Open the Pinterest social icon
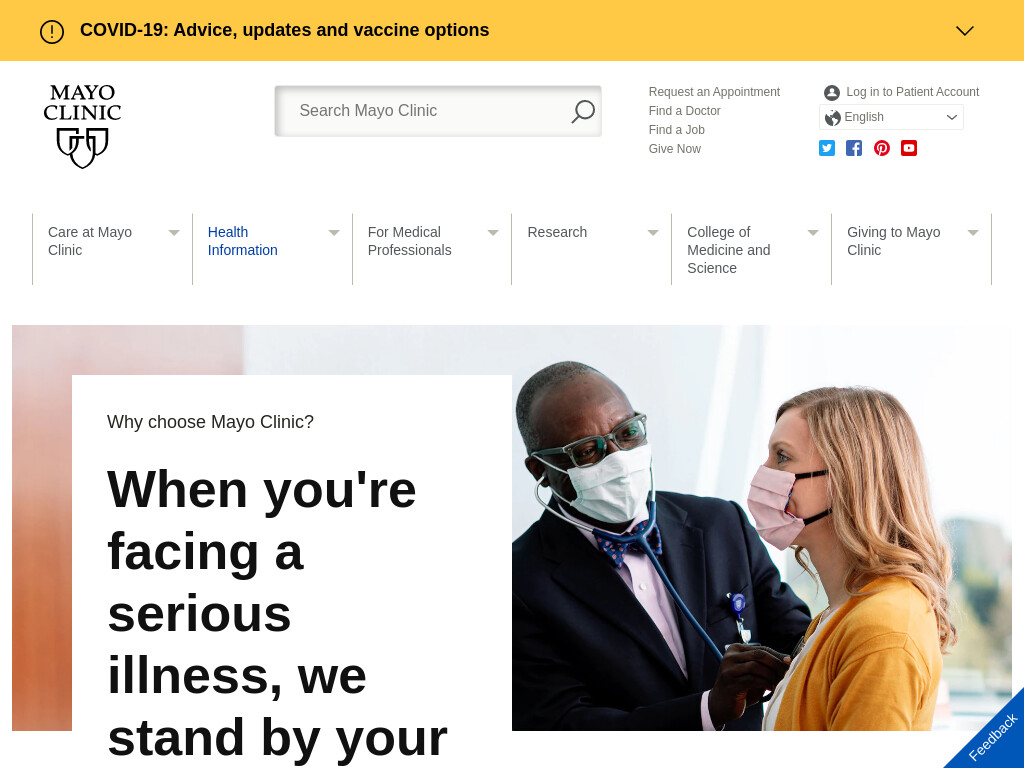This screenshot has width=1024, height=768. pyautogui.click(x=882, y=148)
